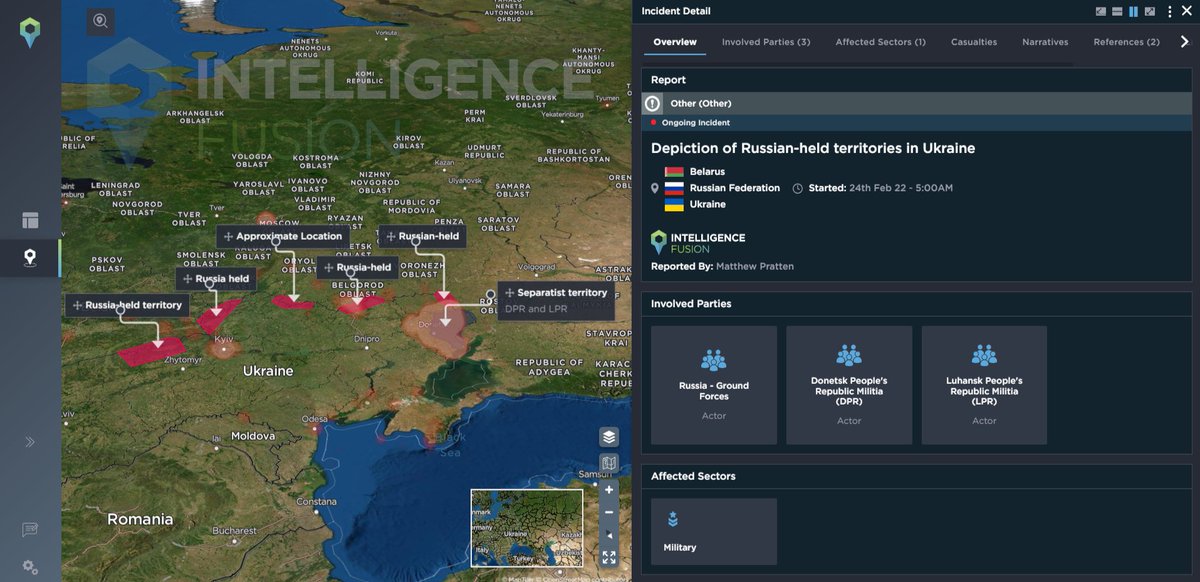Open the Involved Parties (3) tab
The width and height of the screenshot is (1200, 582).
766,42
